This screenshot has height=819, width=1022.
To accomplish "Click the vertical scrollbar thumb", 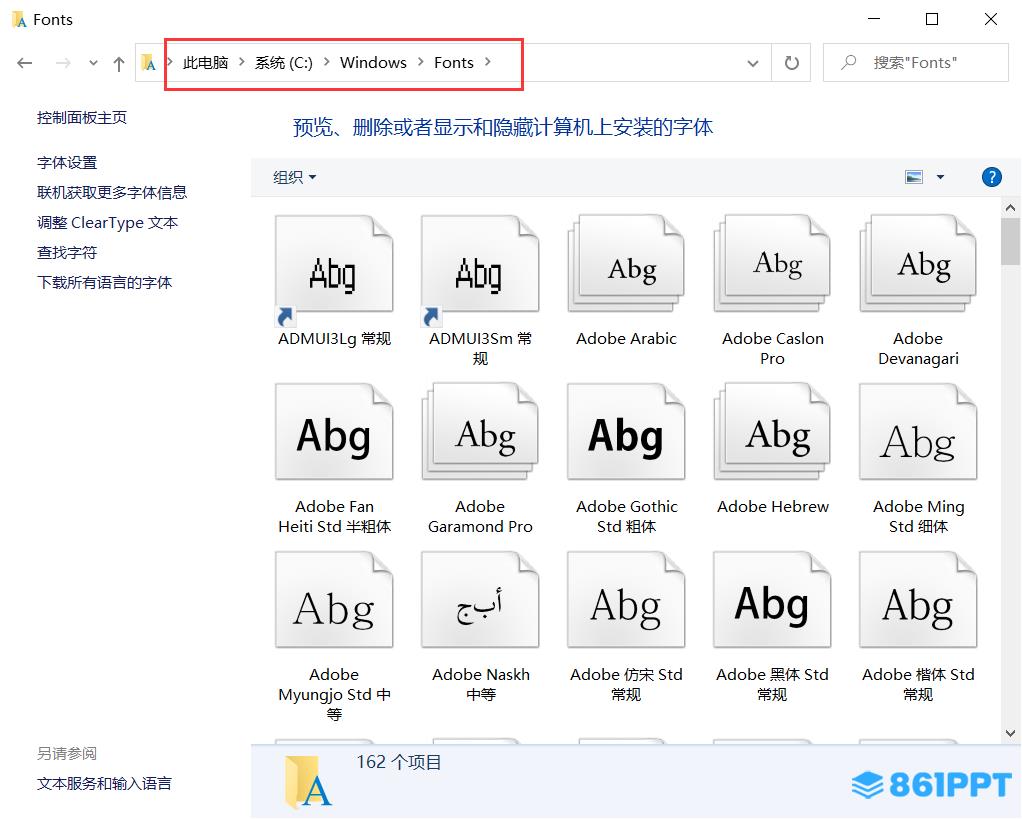I will coord(1010,241).
